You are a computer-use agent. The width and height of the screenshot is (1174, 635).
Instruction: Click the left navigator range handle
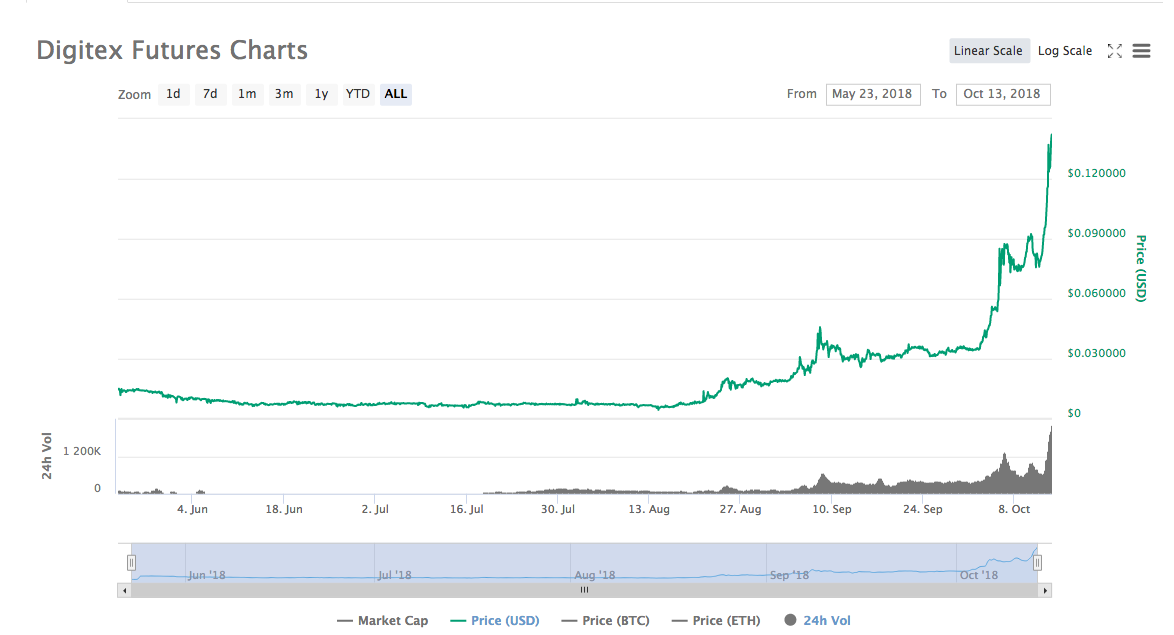(131, 562)
